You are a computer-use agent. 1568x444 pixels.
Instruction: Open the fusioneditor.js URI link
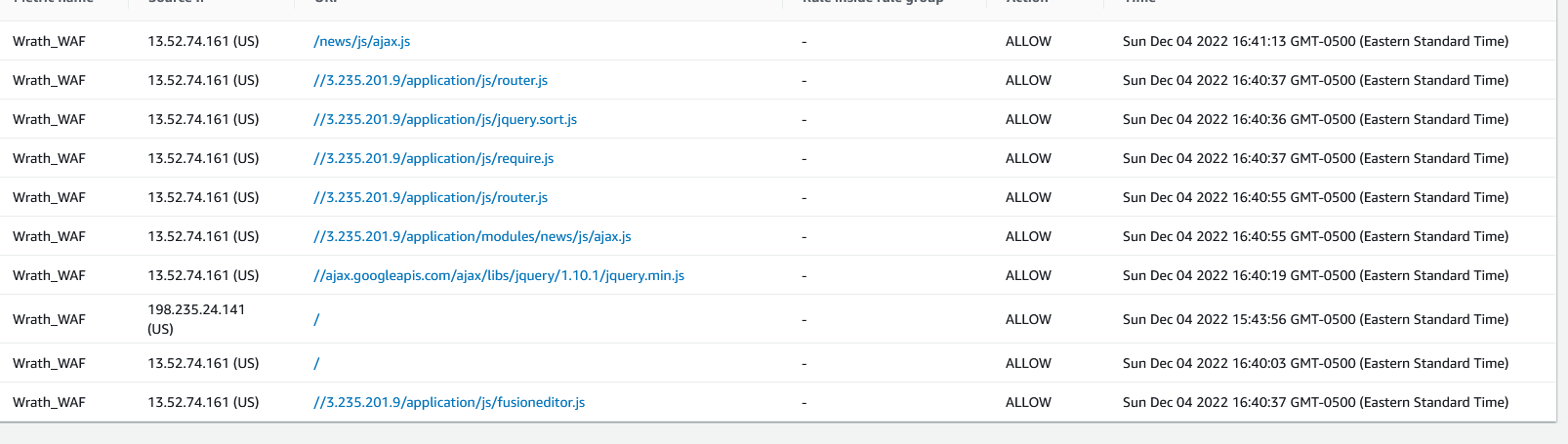pyautogui.click(x=448, y=402)
